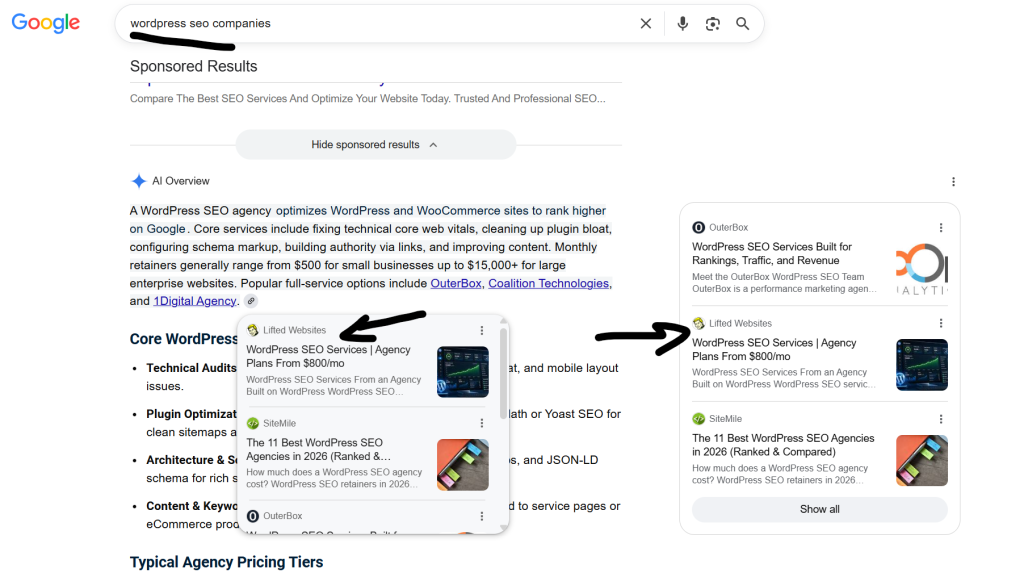
Task: Open search by image camera icon
Action: pyautogui.click(x=712, y=23)
